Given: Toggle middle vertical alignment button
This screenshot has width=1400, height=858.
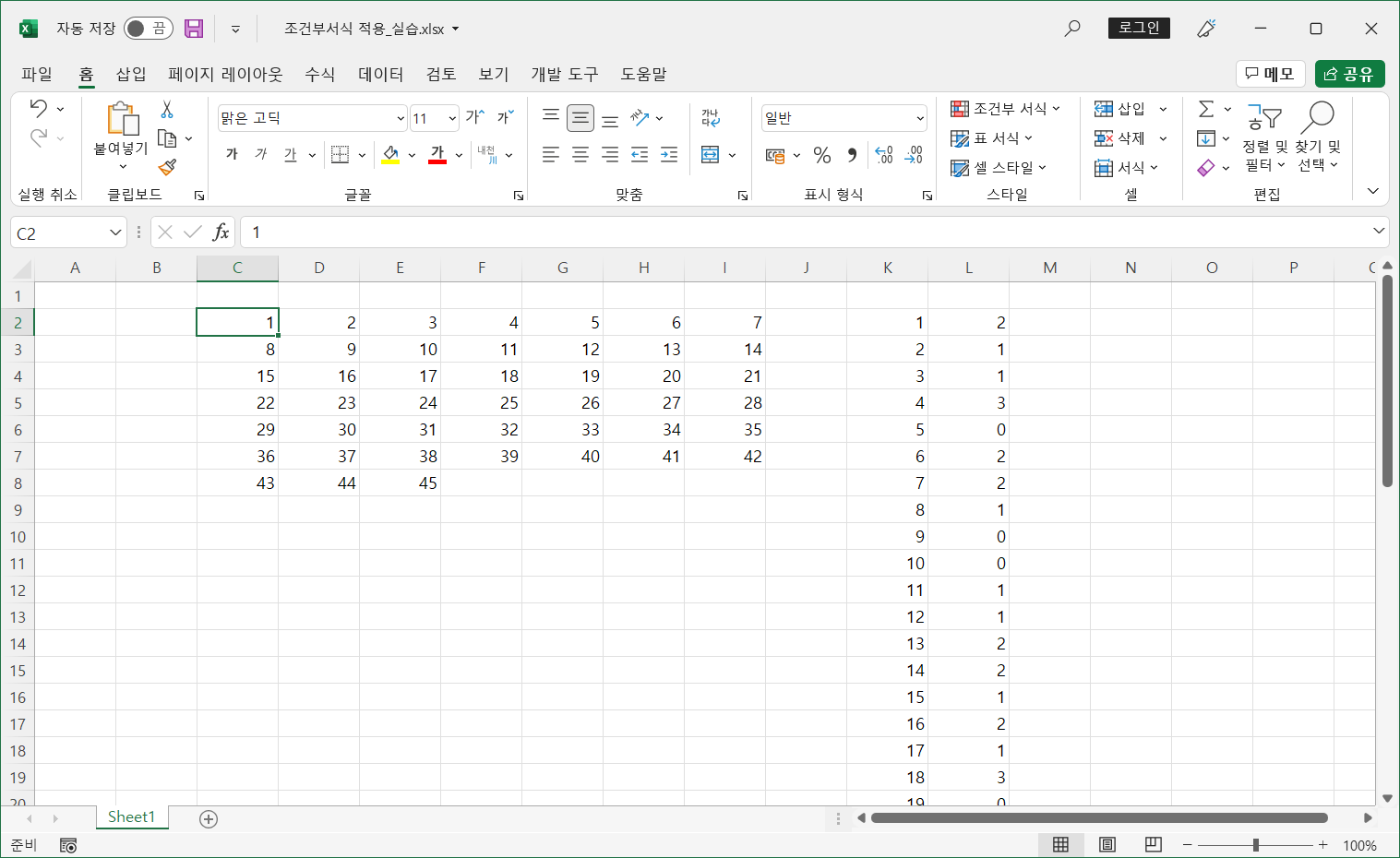Looking at the screenshot, I should (x=580, y=117).
